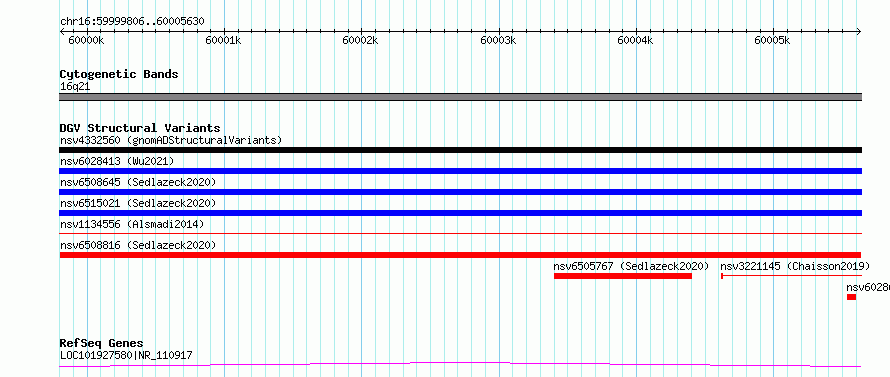This screenshot has width=890, height=377.
Task: Click the thin red nsv3221145 variant line
Action: click(791, 276)
